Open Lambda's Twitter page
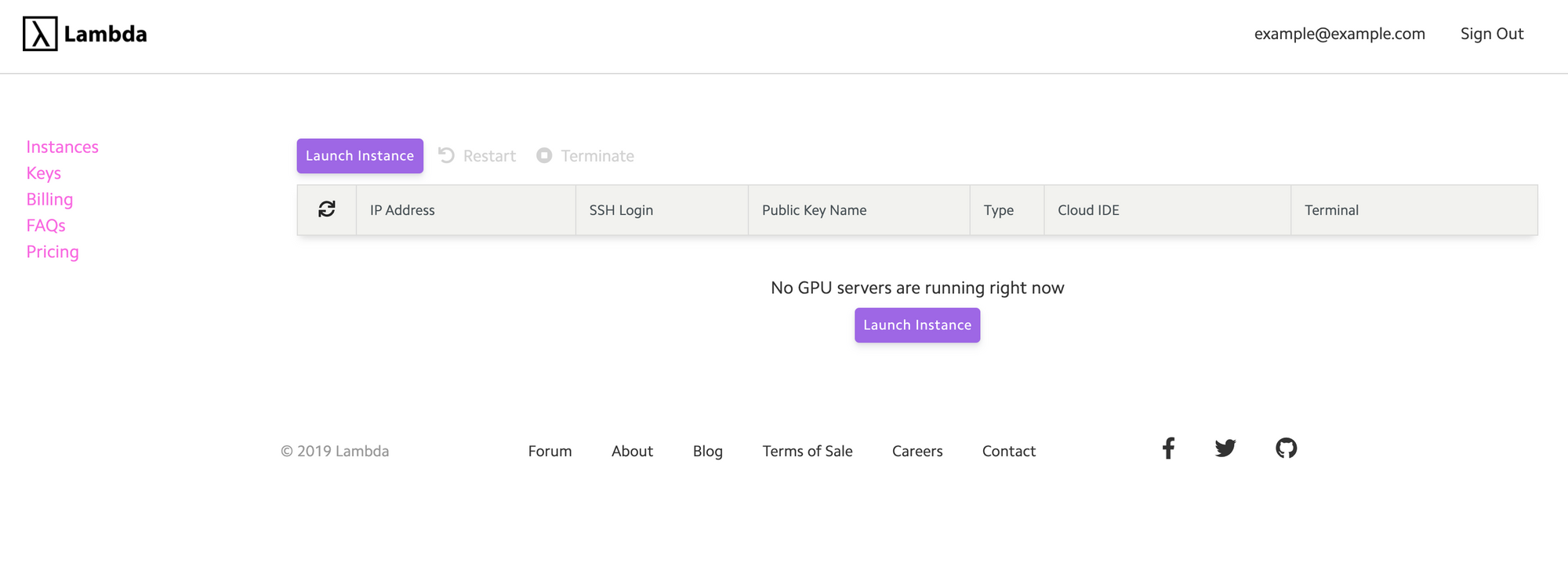Viewport: 1568px width, 570px height. click(1225, 448)
